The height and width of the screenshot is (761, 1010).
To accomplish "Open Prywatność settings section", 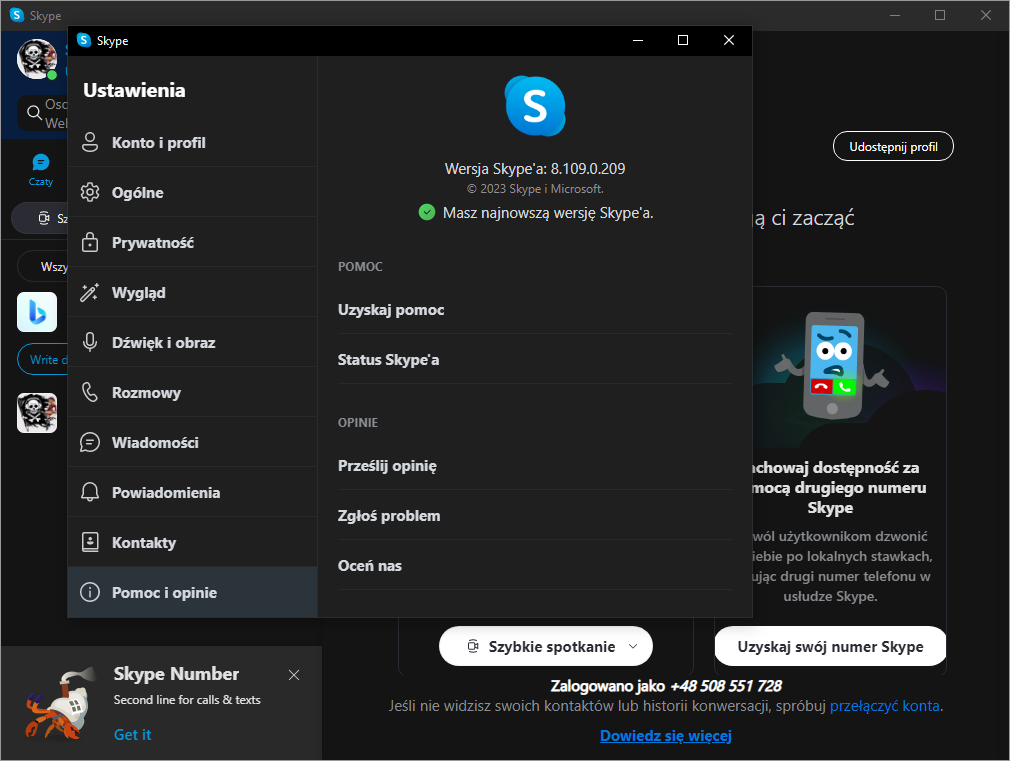I will (192, 242).
